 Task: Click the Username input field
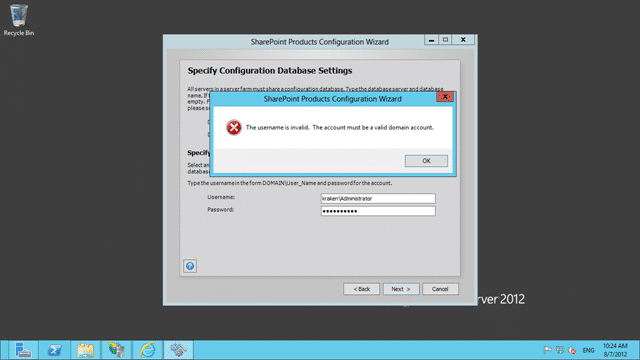[378, 198]
